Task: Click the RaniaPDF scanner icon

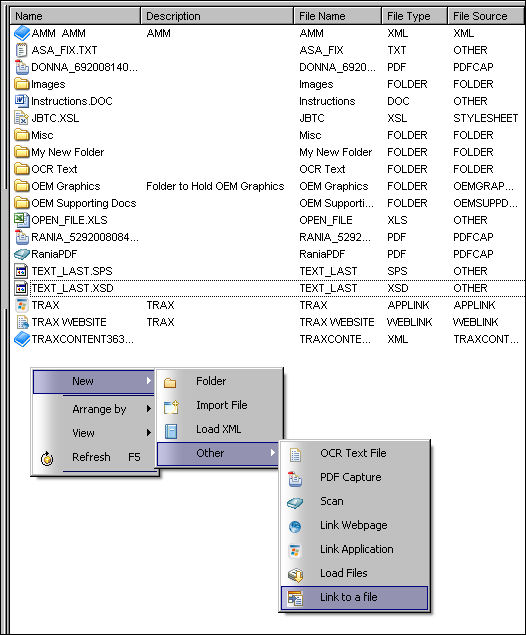Action: click(x=22, y=254)
